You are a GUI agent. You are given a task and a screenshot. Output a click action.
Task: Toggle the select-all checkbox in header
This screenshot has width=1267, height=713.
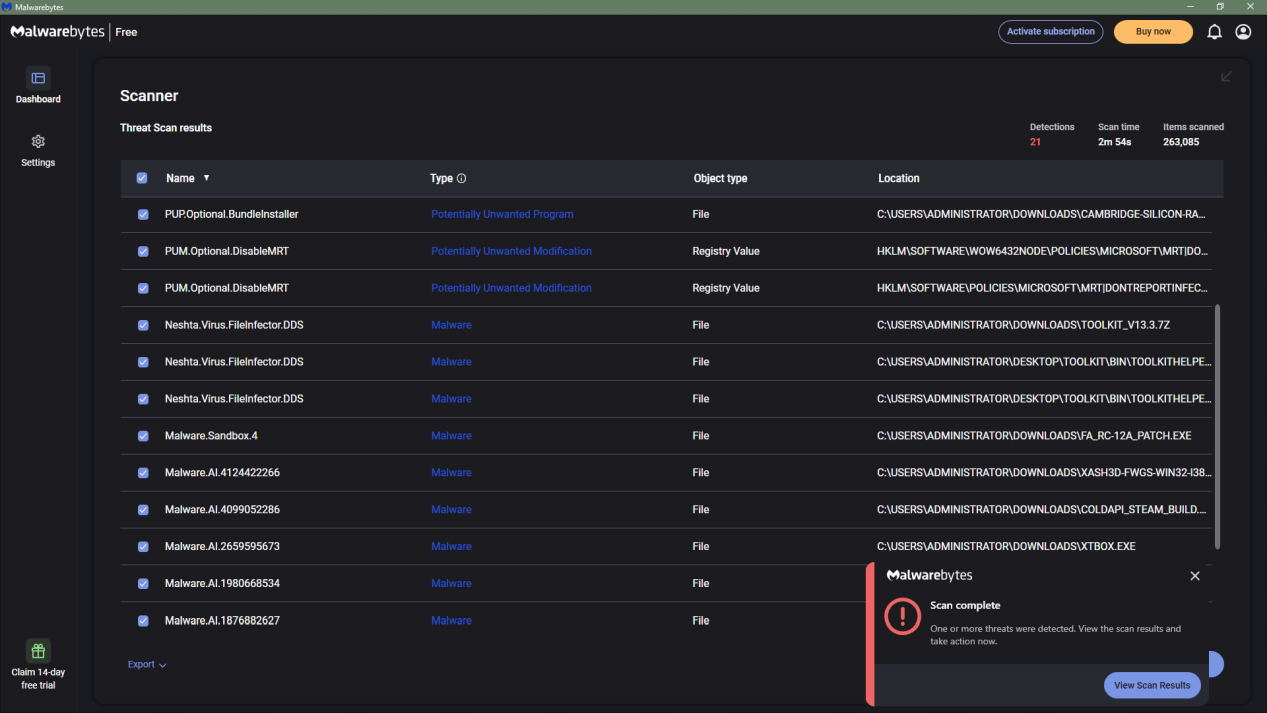pos(142,178)
